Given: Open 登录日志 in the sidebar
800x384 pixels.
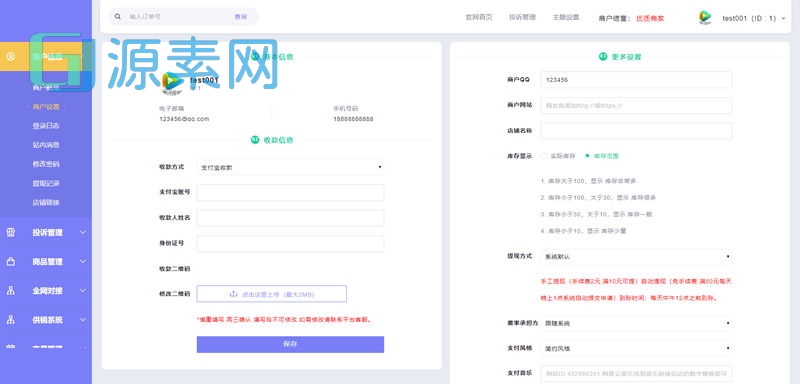Looking at the screenshot, I should pyautogui.click(x=46, y=126).
